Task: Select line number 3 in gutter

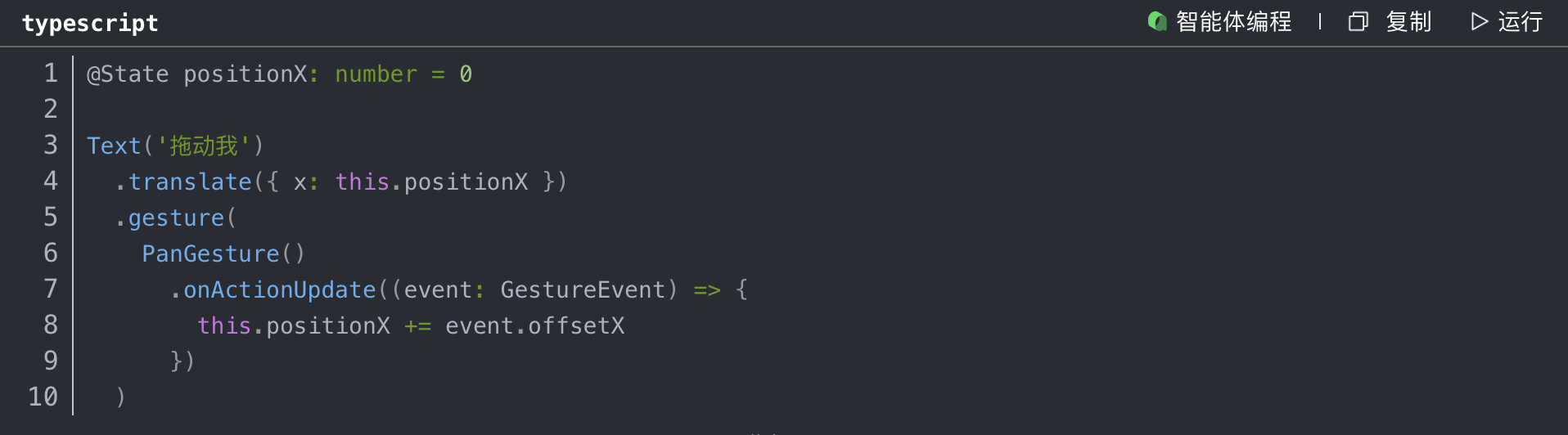Action: 51,146
